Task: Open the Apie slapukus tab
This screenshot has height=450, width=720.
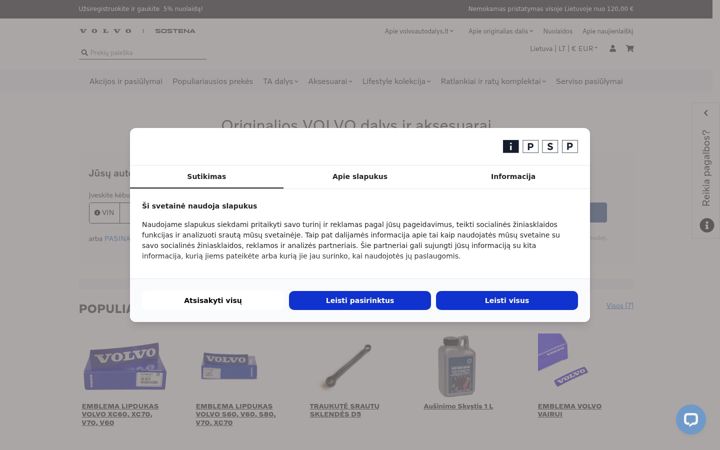Action: [360, 176]
